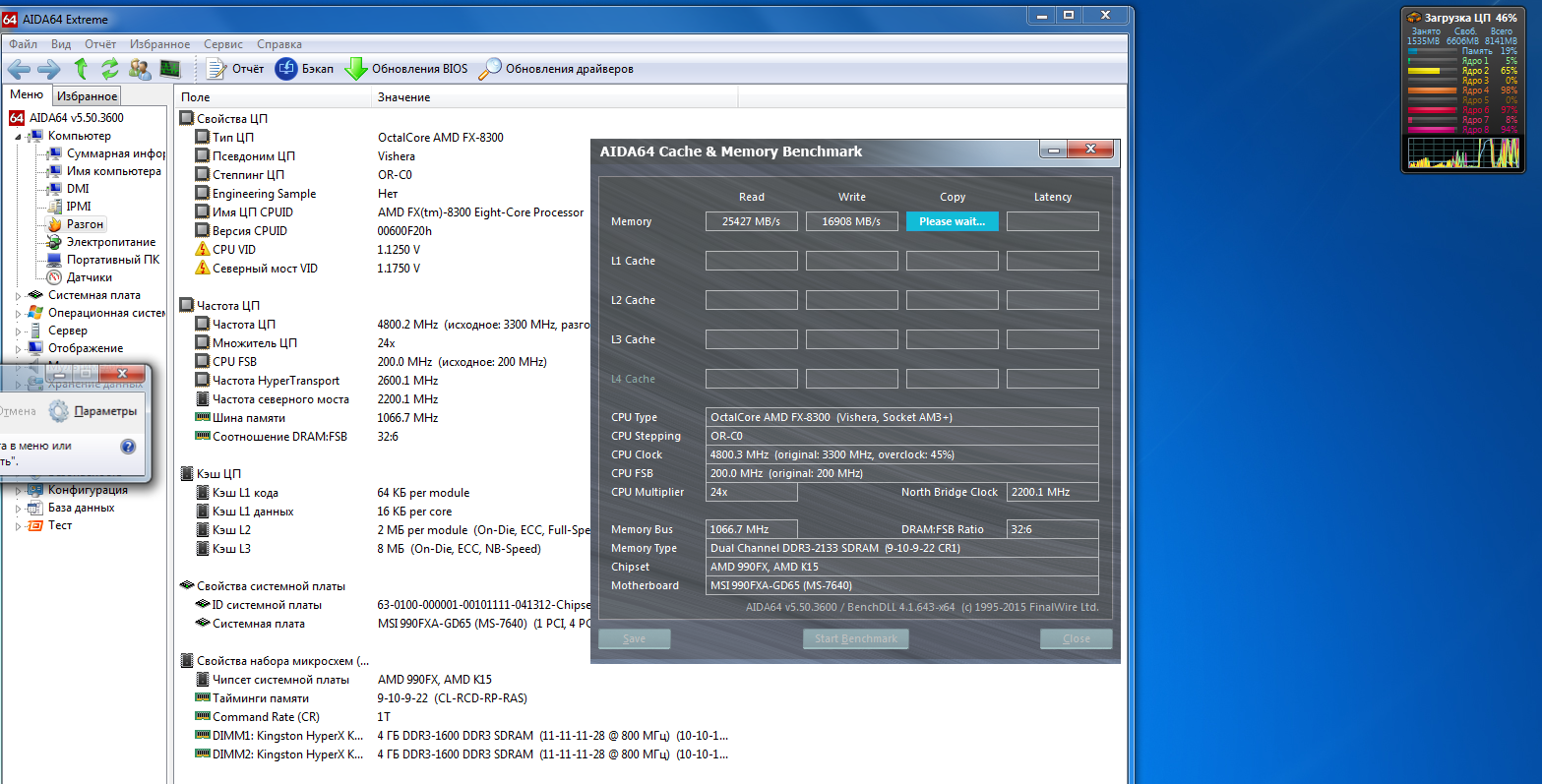The height and width of the screenshot is (784, 1542).
Task: Click the Параметры gear button
Action: [x=93, y=411]
